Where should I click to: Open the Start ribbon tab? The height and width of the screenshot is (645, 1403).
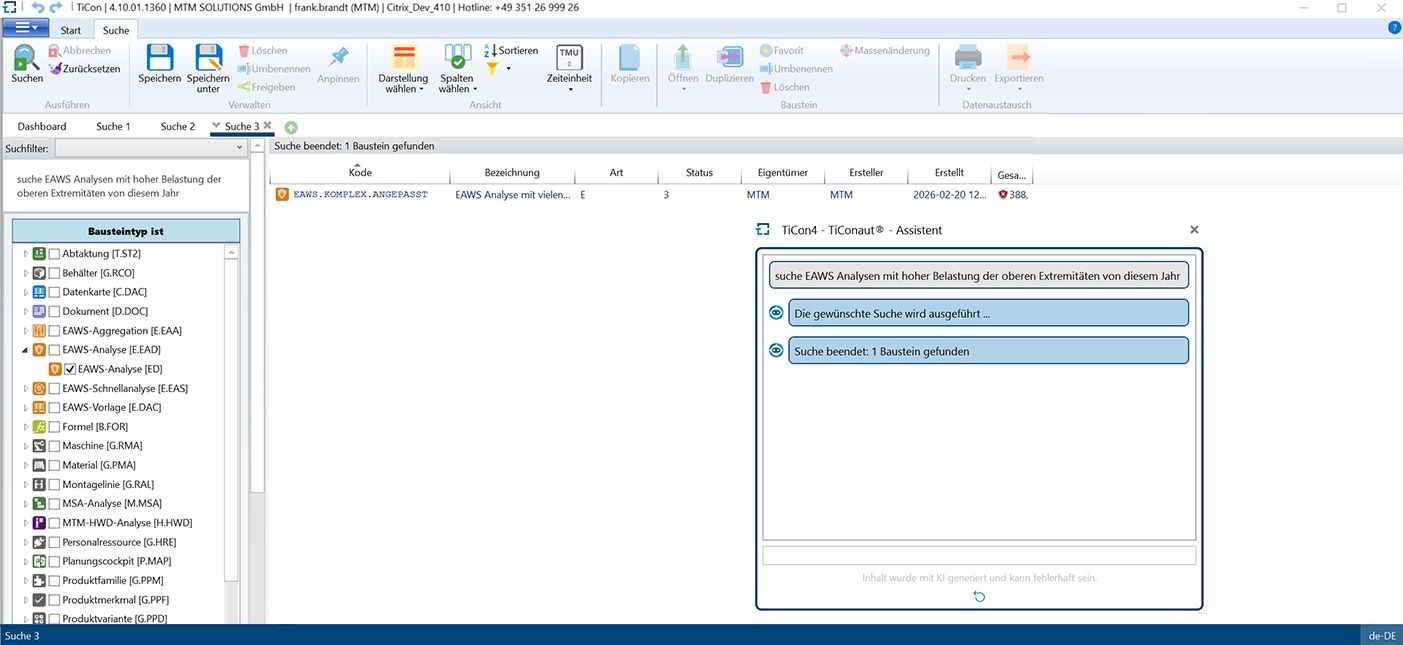tap(71, 30)
